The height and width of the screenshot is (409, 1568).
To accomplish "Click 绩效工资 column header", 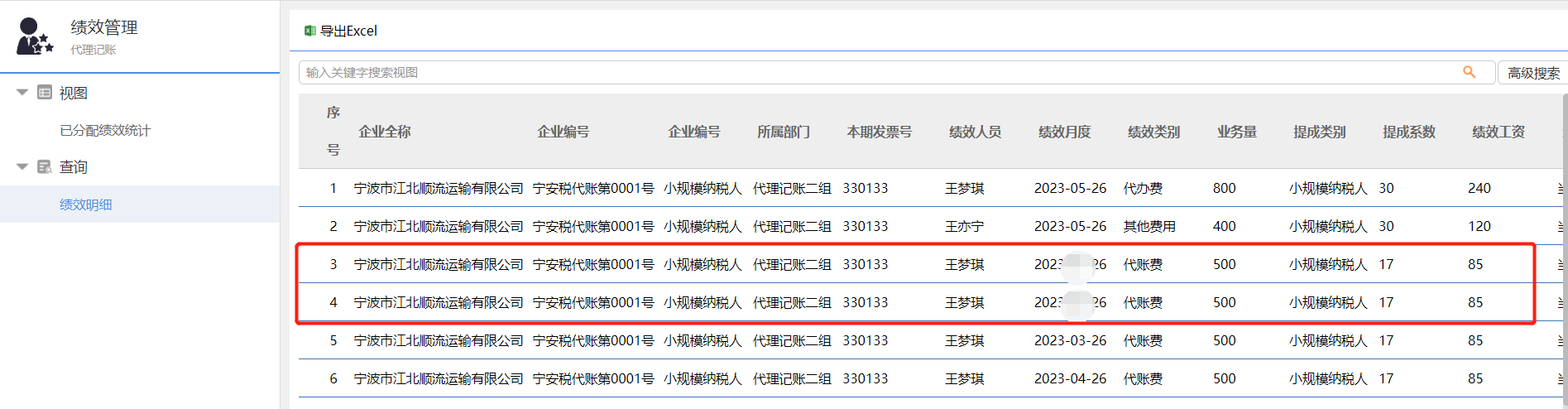I will [x=1498, y=132].
